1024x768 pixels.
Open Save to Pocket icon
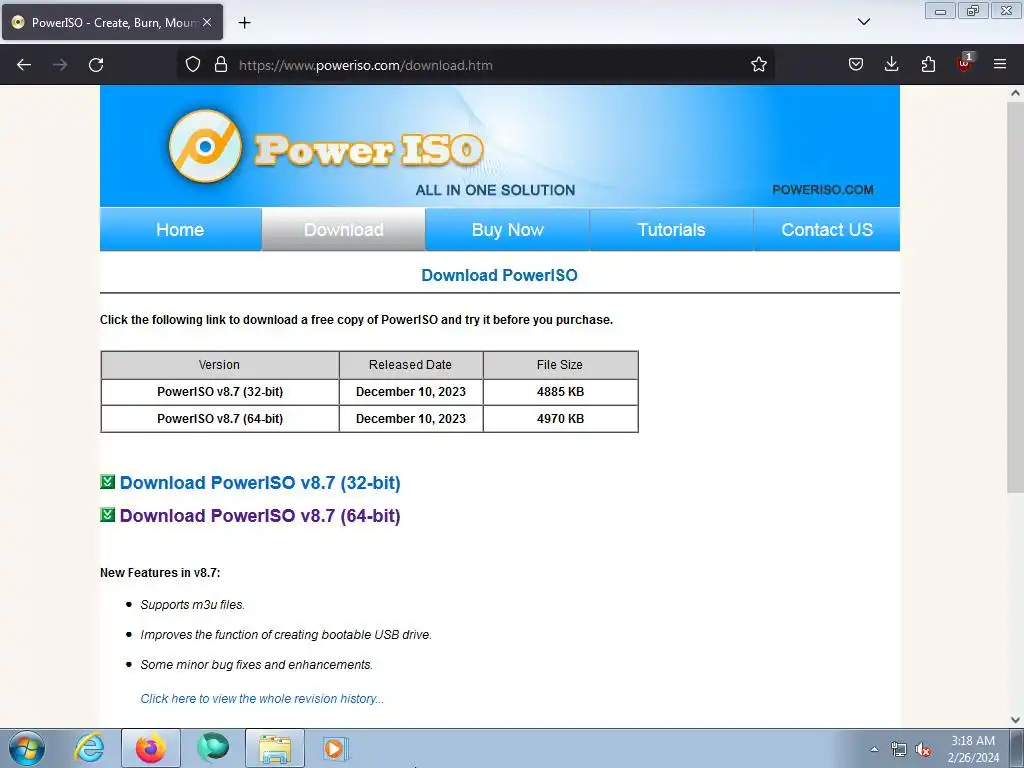tap(856, 65)
